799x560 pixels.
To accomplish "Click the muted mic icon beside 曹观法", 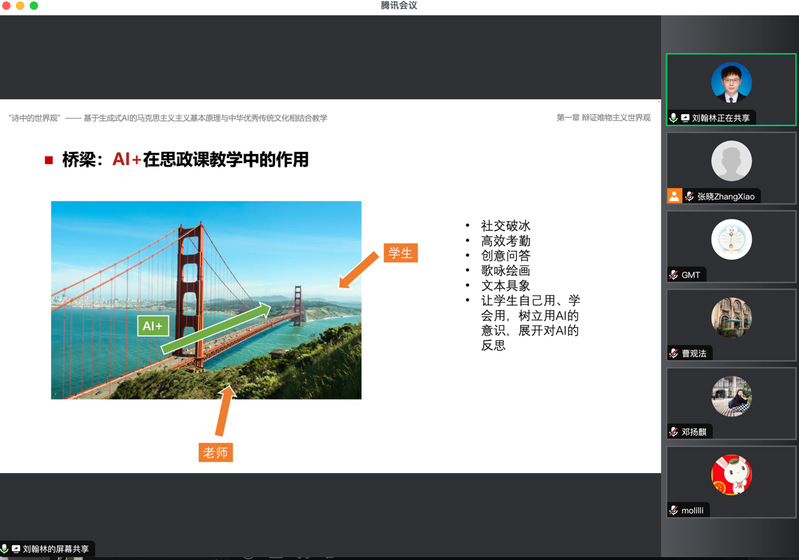I will click(674, 353).
